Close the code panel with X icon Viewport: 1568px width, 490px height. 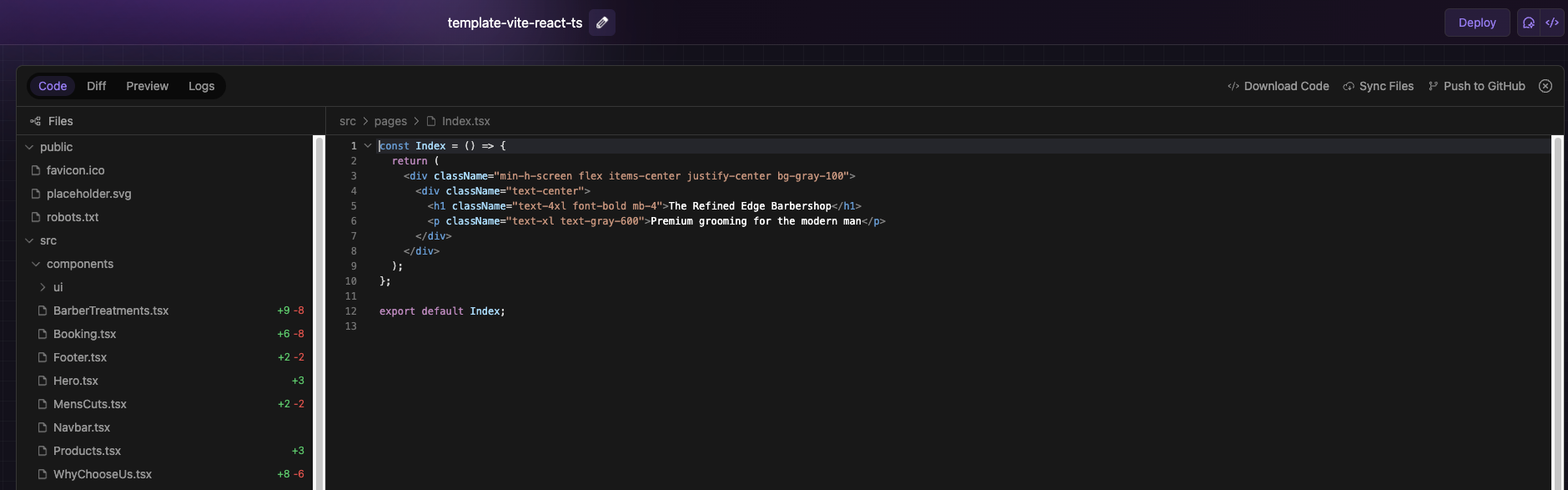tap(1545, 86)
